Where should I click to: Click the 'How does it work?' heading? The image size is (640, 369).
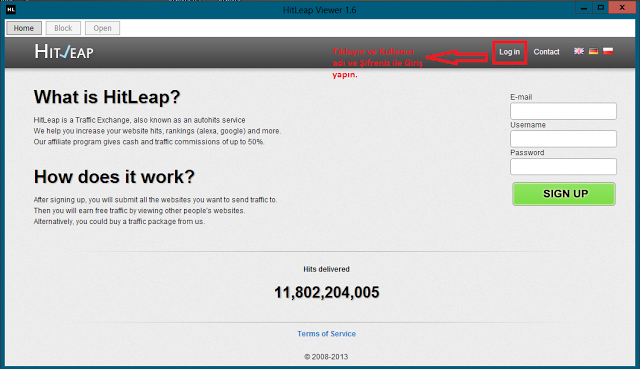click(x=114, y=177)
